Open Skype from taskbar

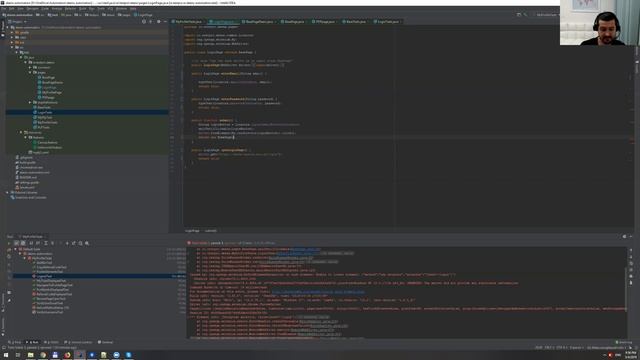(129, 355)
